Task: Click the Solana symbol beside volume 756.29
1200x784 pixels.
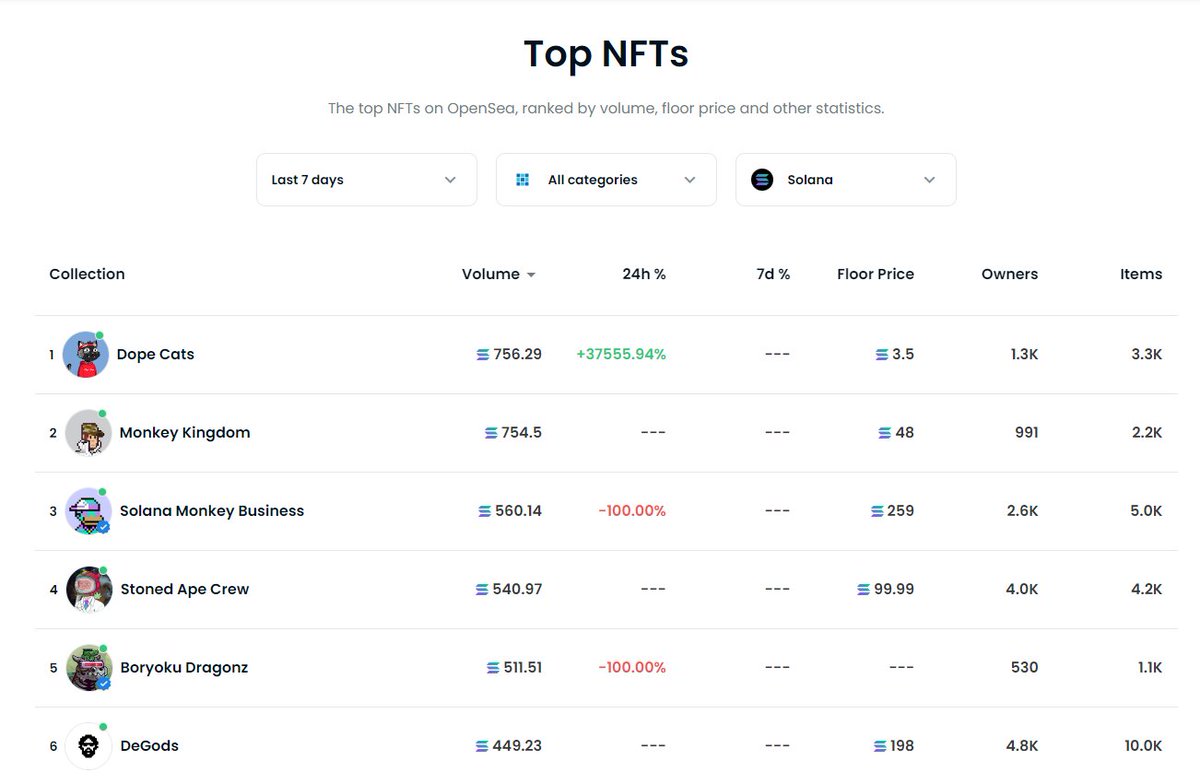Action: (483, 355)
